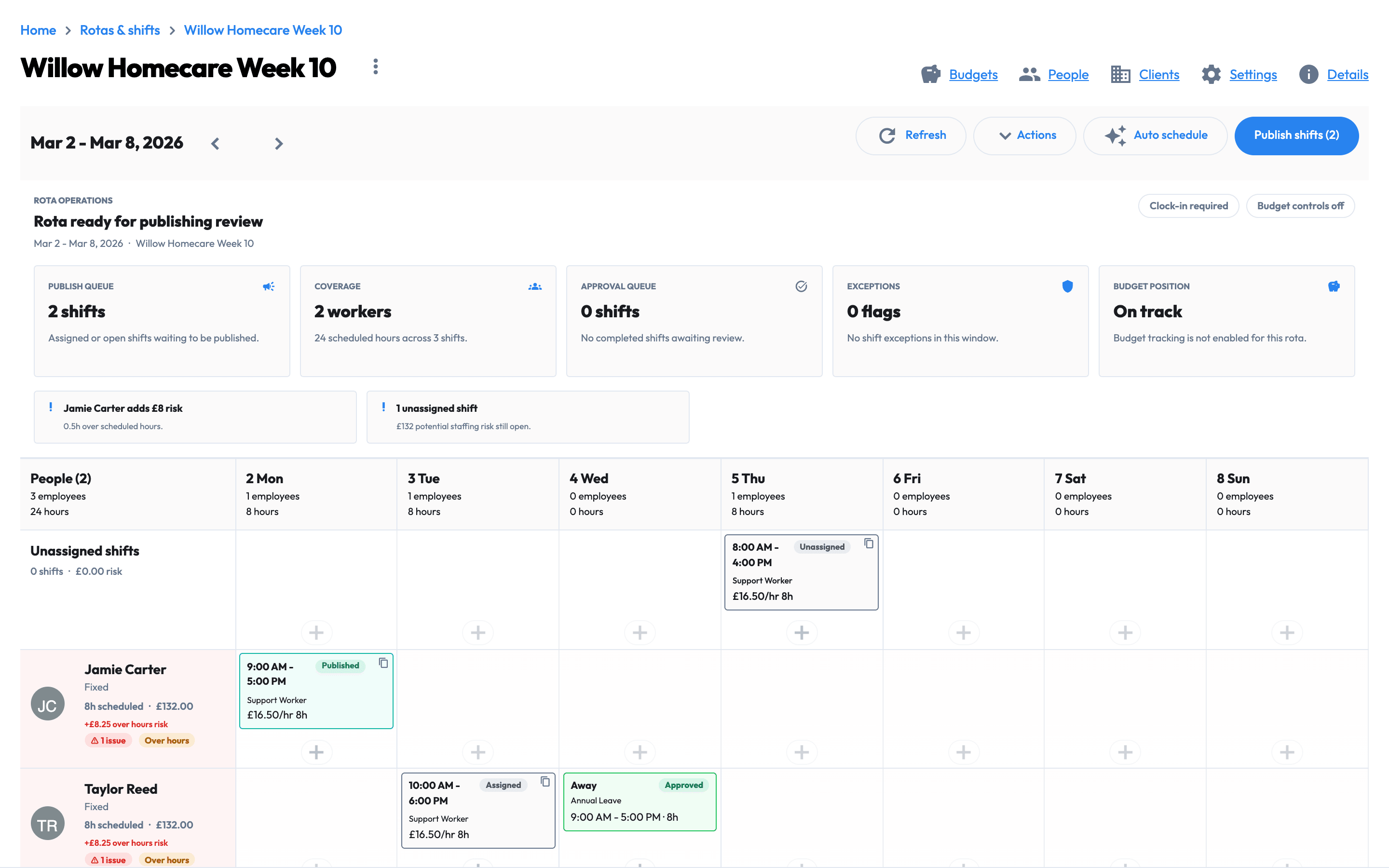Copy the unassigned Thursday shift
This screenshot has height=868, width=1389.
[x=869, y=543]
